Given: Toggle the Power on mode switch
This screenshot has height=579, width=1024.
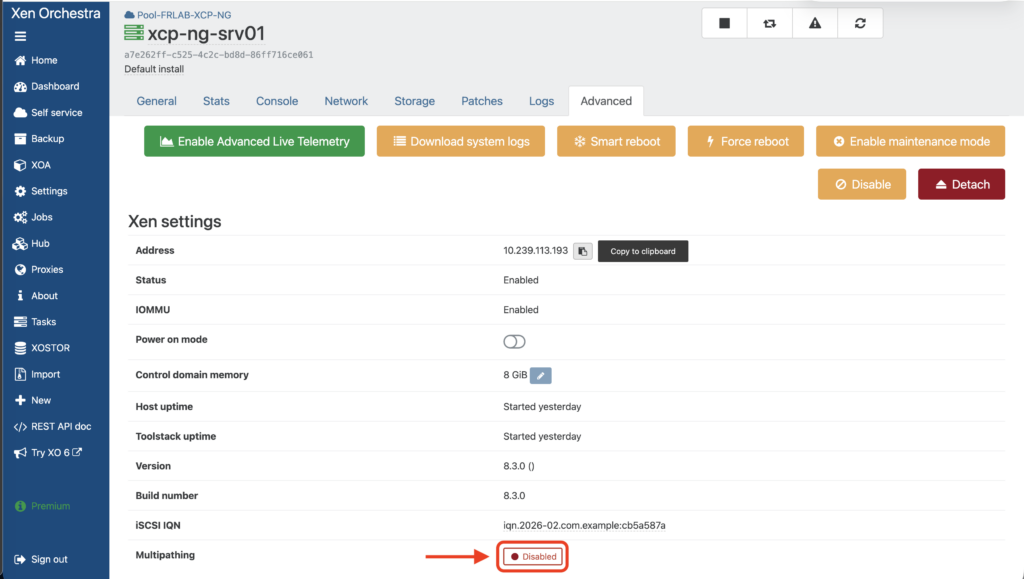Looking at the screenshot, I should (514, 342).
